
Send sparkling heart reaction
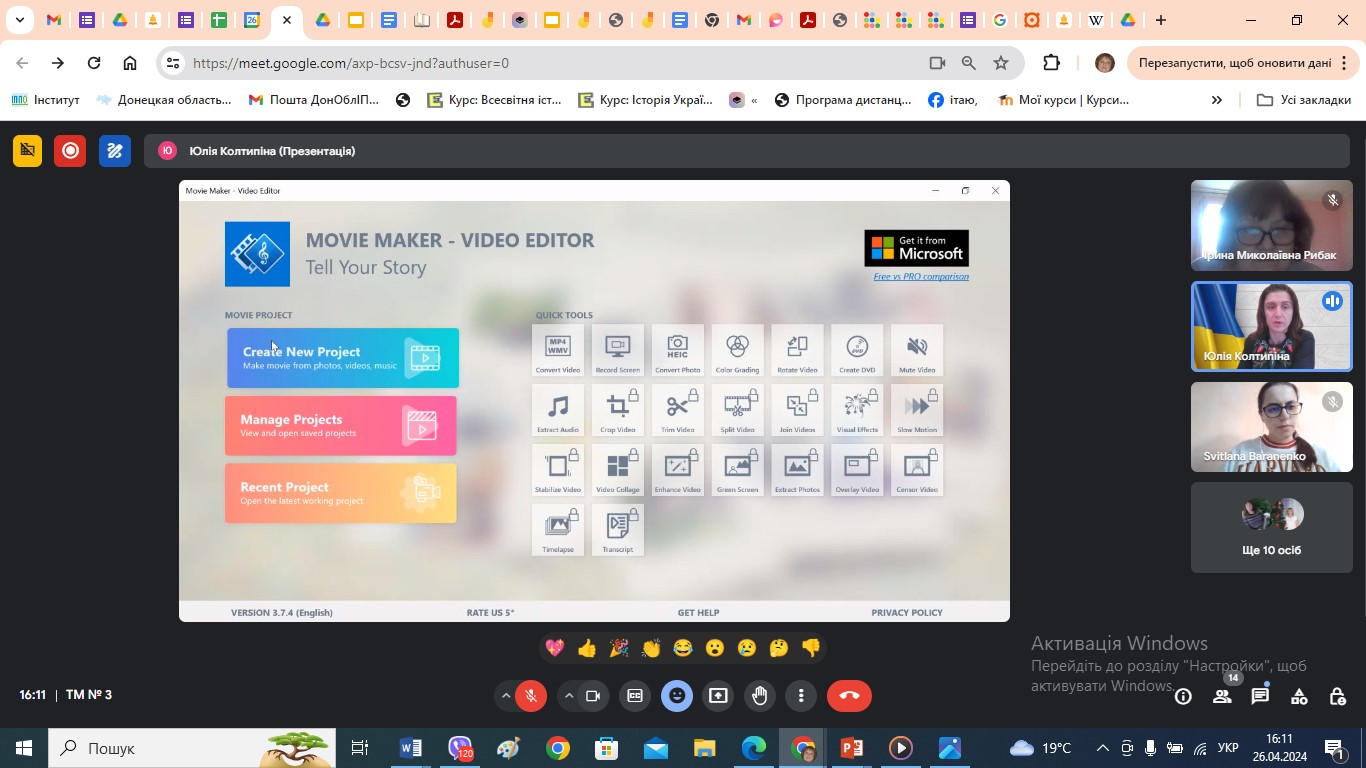555,648
